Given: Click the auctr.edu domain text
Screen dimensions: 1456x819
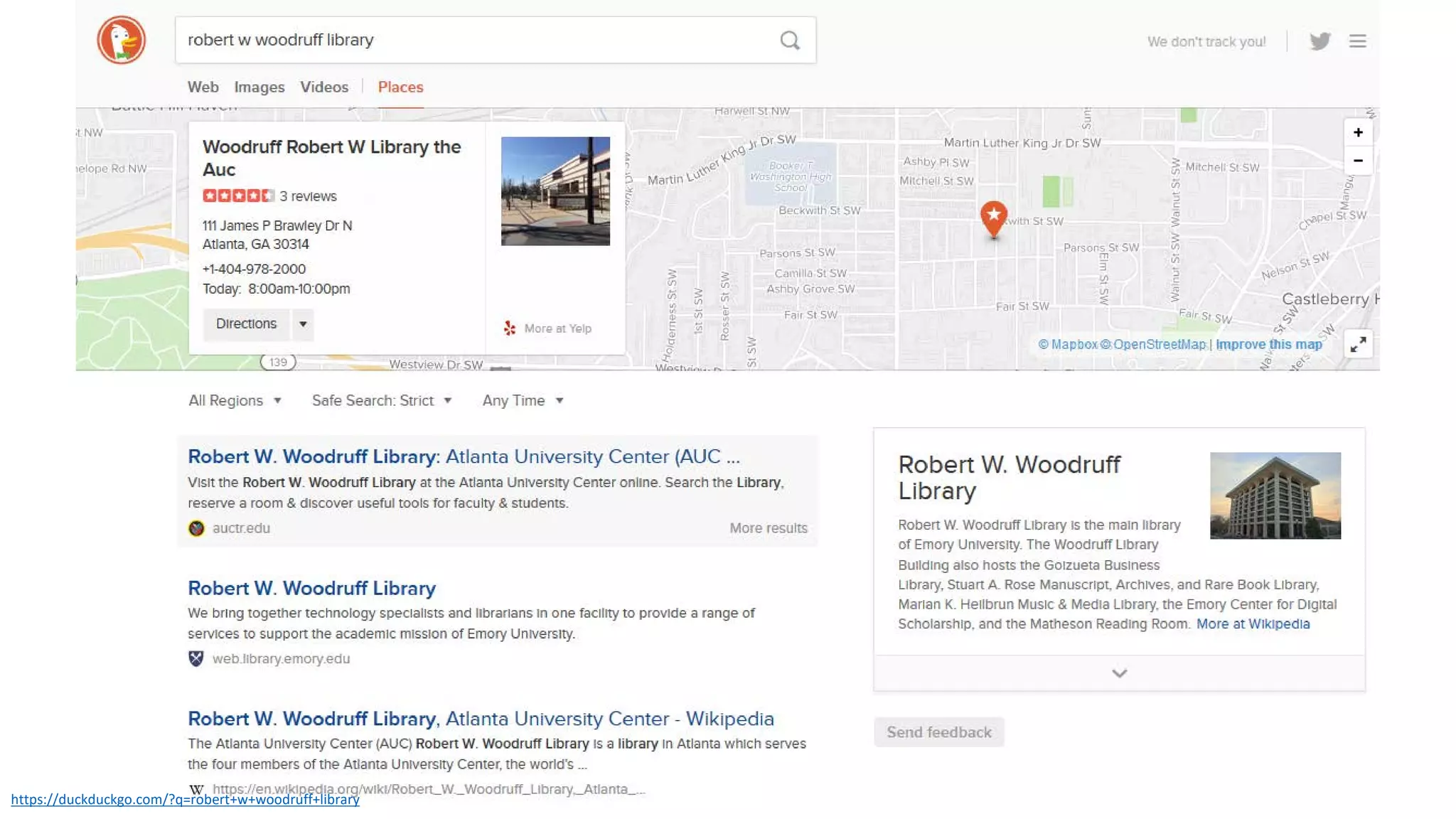Looking at the screenshot, I should click(241, 528).
